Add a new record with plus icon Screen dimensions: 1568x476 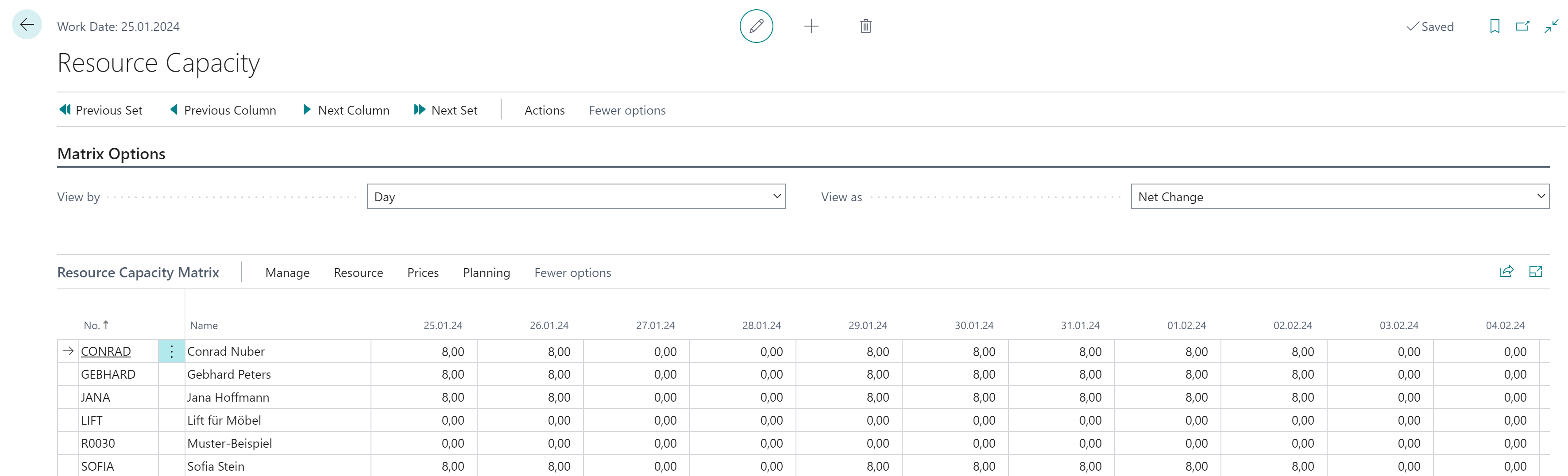pyautogui.click(x=811, y=26)
